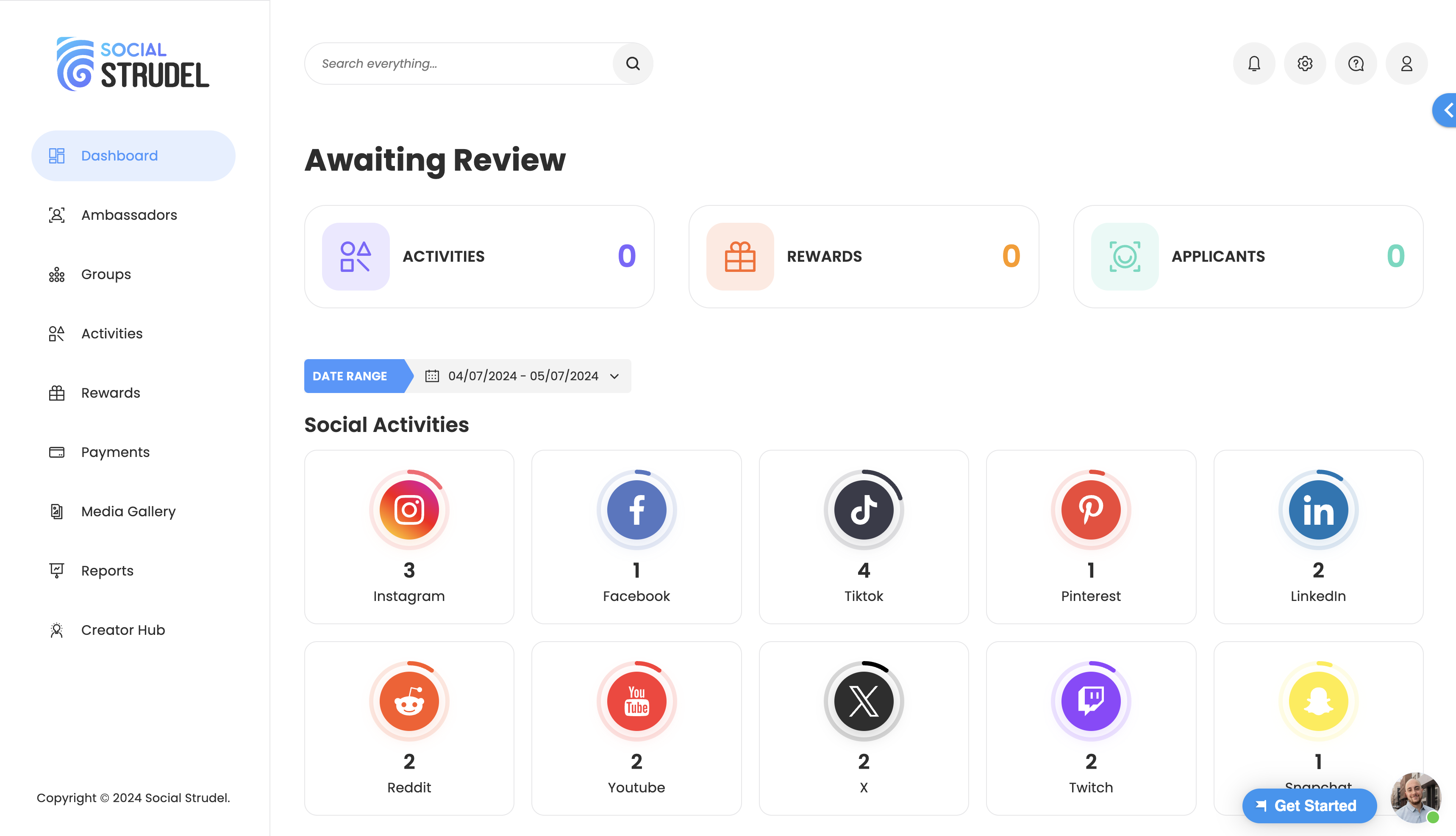Click the Twitch label text

[x=1091, y=788]
